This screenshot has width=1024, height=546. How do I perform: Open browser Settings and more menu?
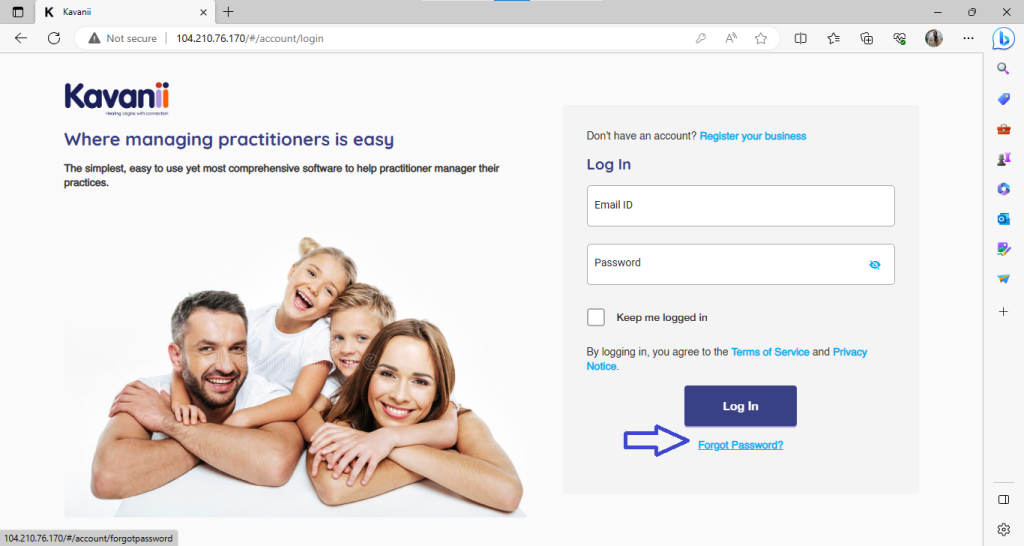pyautogui.click(x=968, y=39)
